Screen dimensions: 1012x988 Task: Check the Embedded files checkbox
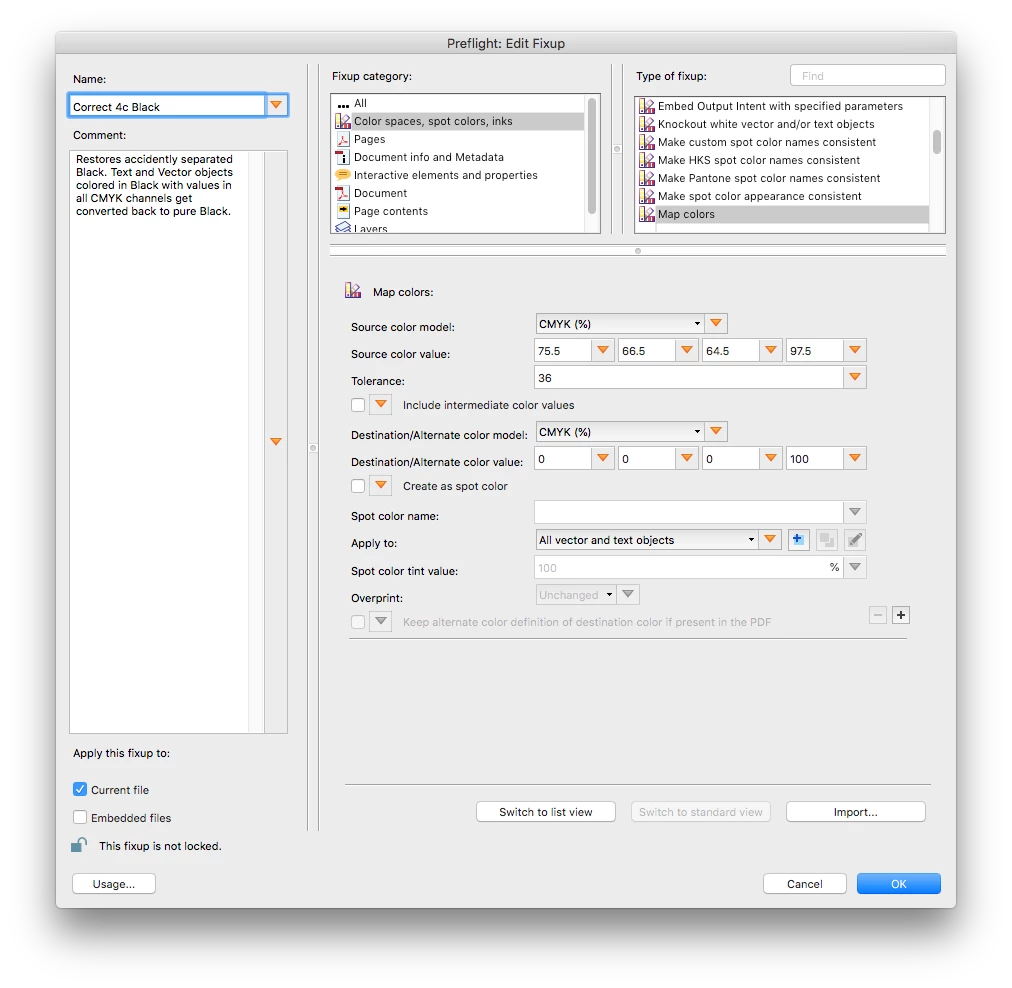click(x=80, y=817)
